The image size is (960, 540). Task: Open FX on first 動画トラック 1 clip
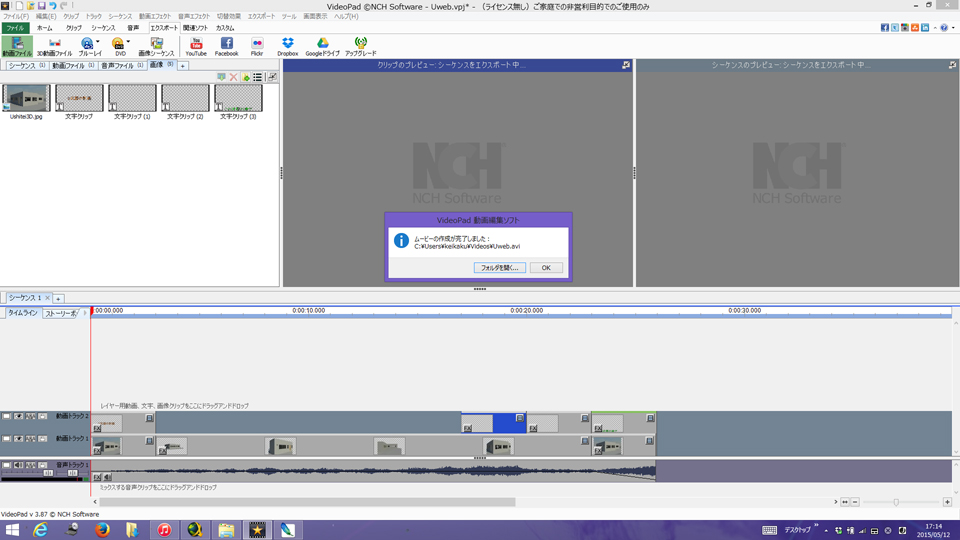pos(97,451)
